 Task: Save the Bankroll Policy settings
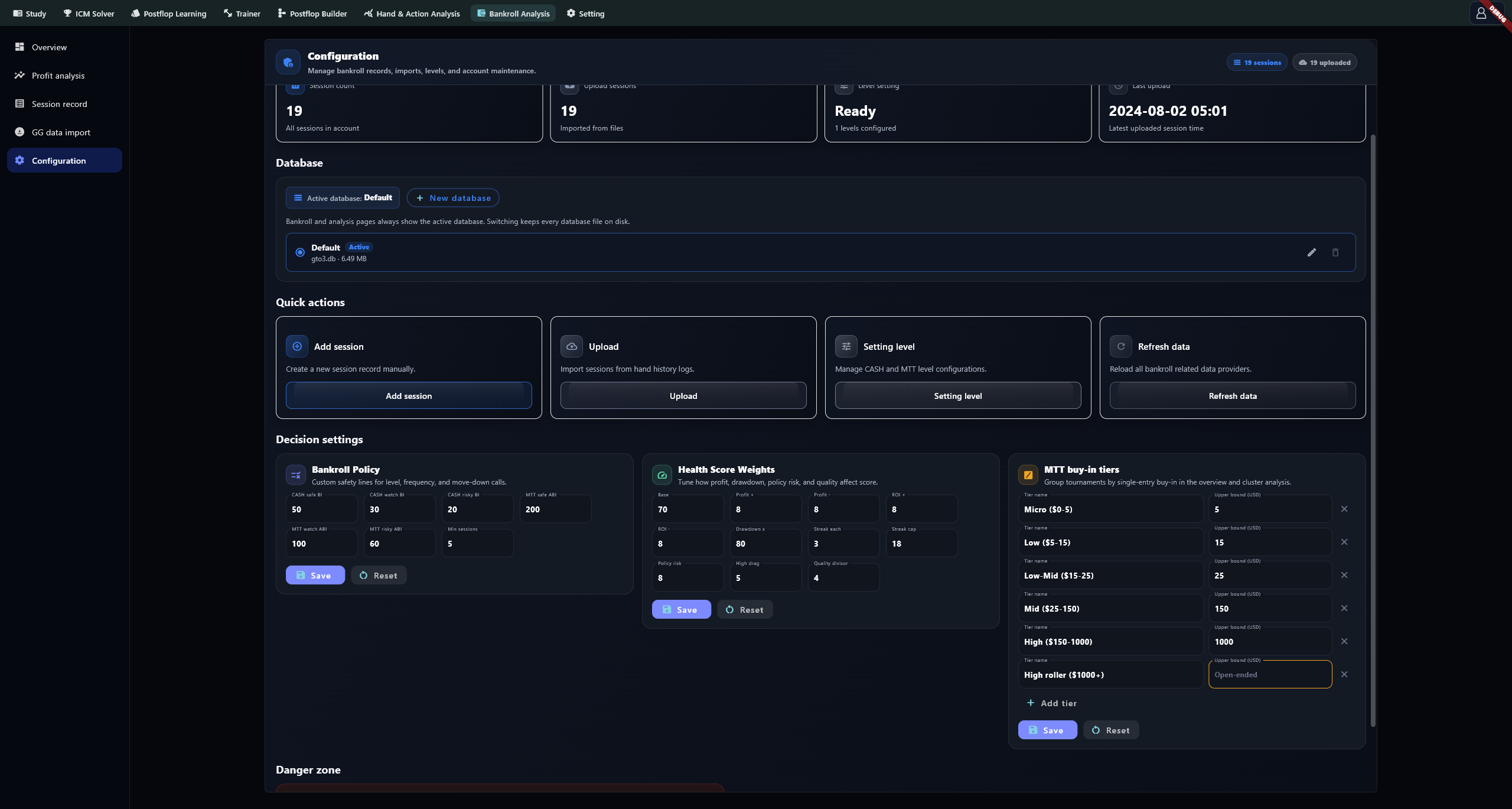coord(315,575)
